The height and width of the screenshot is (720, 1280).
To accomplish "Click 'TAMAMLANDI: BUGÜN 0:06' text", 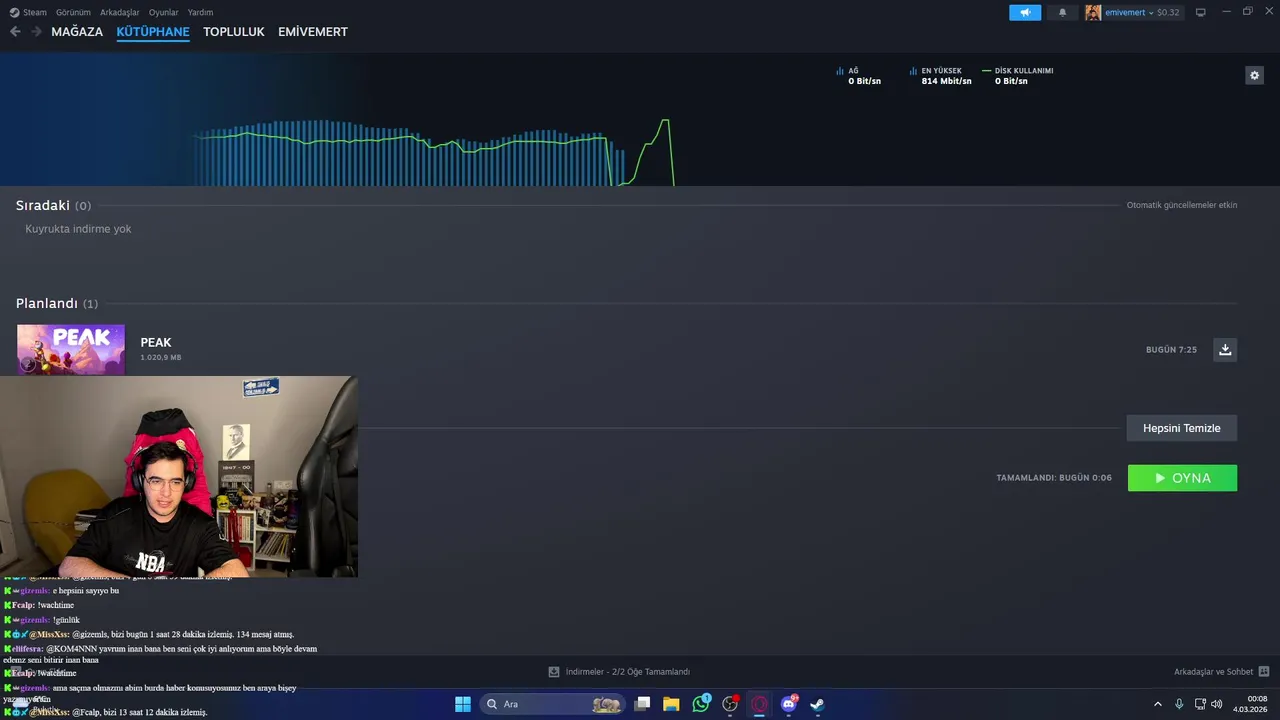I will click(1054, 478).
